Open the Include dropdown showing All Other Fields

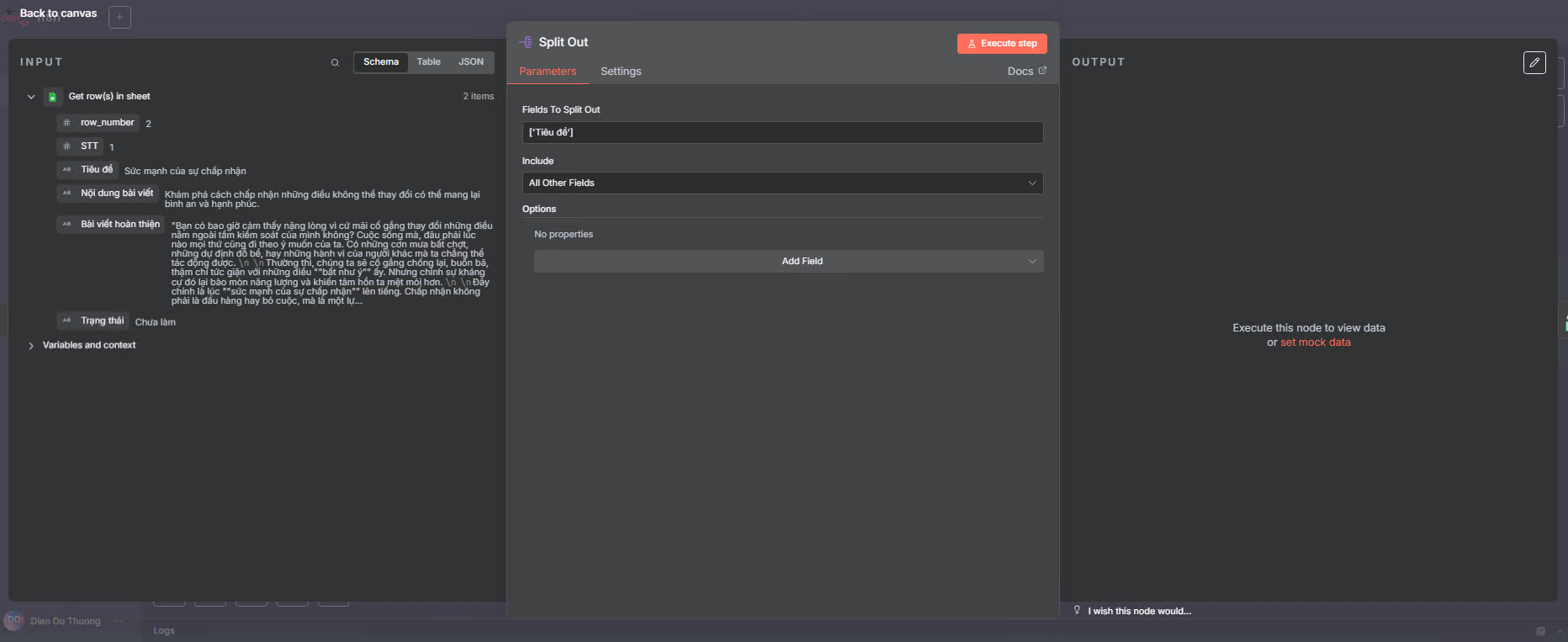781,183
